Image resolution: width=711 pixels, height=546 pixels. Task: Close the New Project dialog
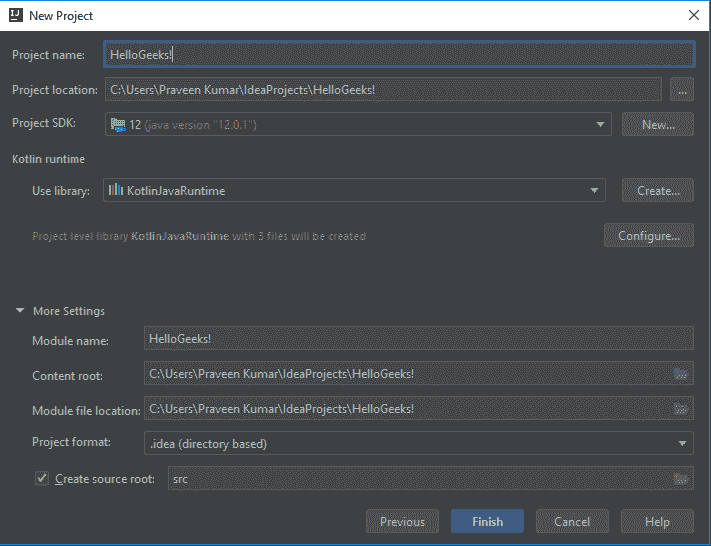[x=693, y=15]
